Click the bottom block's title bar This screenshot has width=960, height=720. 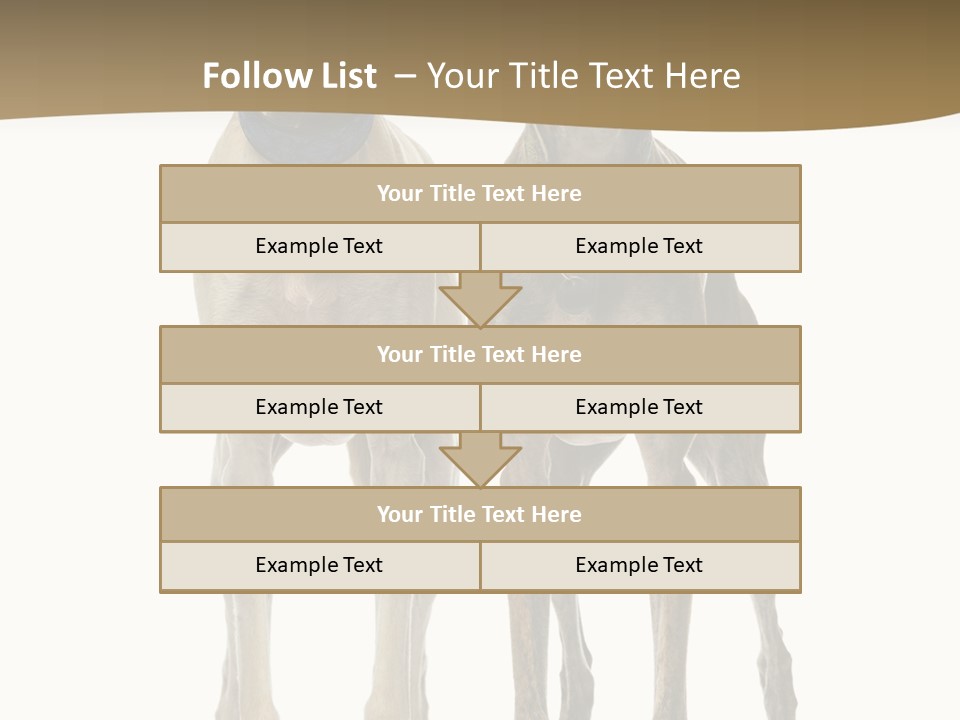click(x=480, y=514)
